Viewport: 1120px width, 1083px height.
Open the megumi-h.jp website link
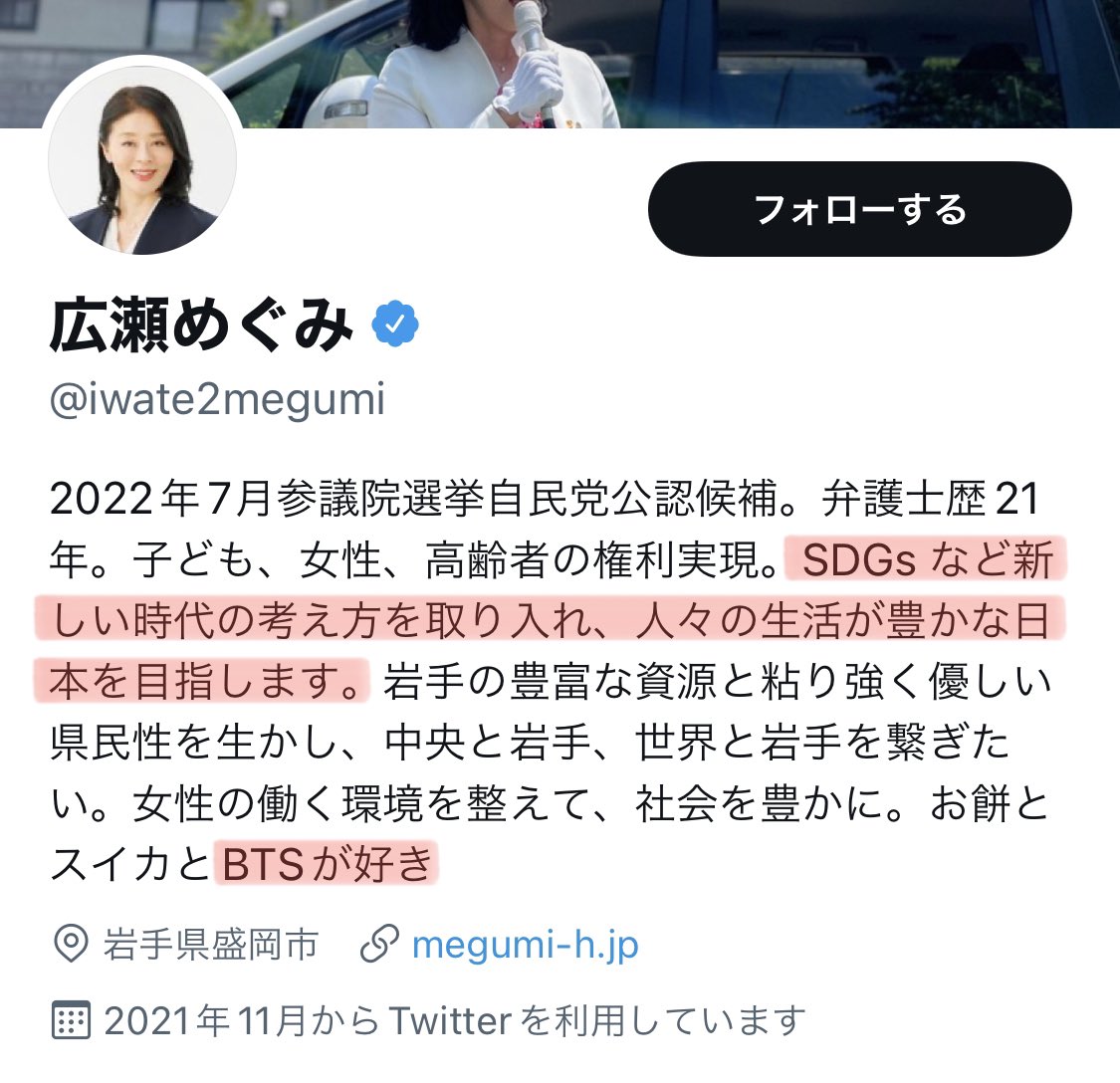[x=525, y=945]
